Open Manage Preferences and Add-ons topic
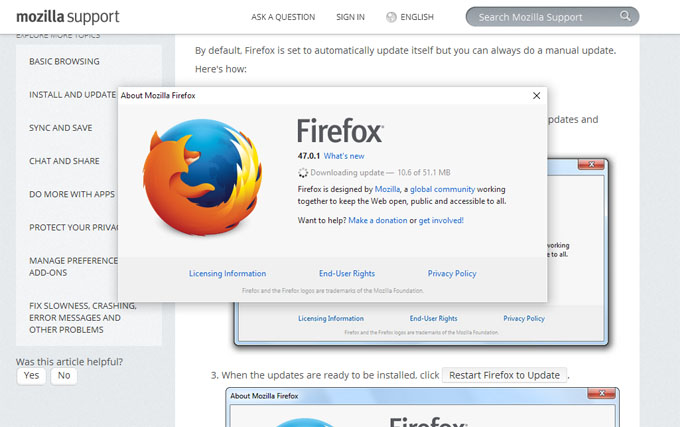 coord(73,267)
